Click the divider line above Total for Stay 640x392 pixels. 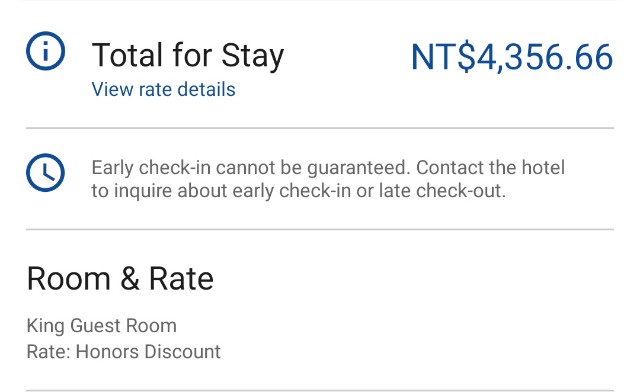coord(320,1)
